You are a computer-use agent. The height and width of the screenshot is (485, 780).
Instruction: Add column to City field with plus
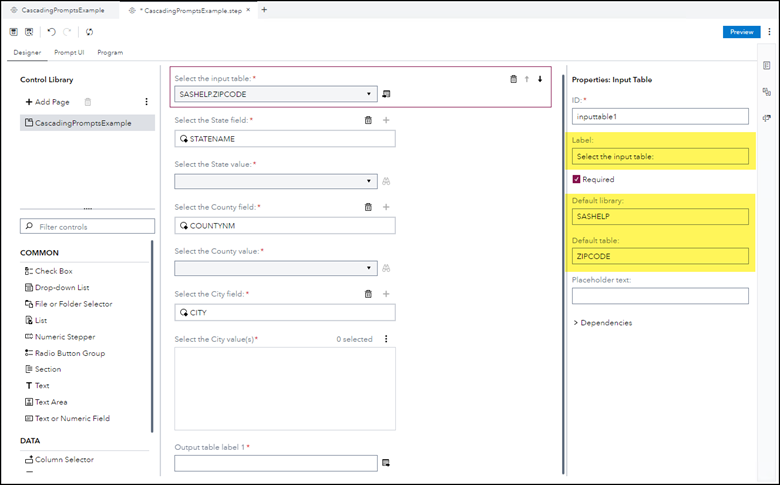[x=386, y=294]
